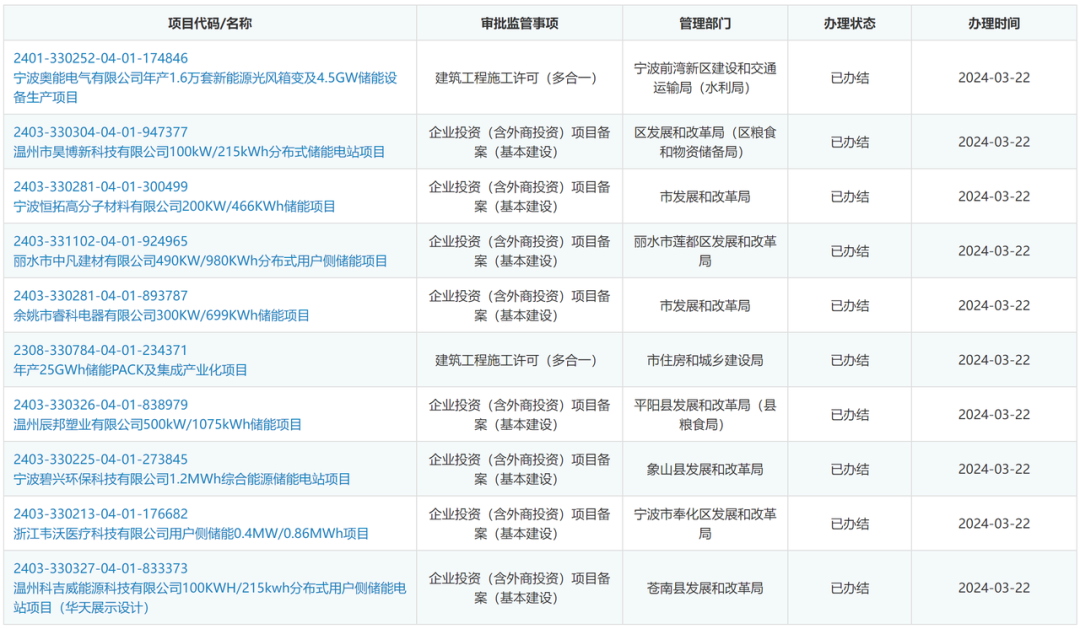Open 宁波碧兴环保科技 1.2MWh 综合能源储能电站项目

[182, 479]
